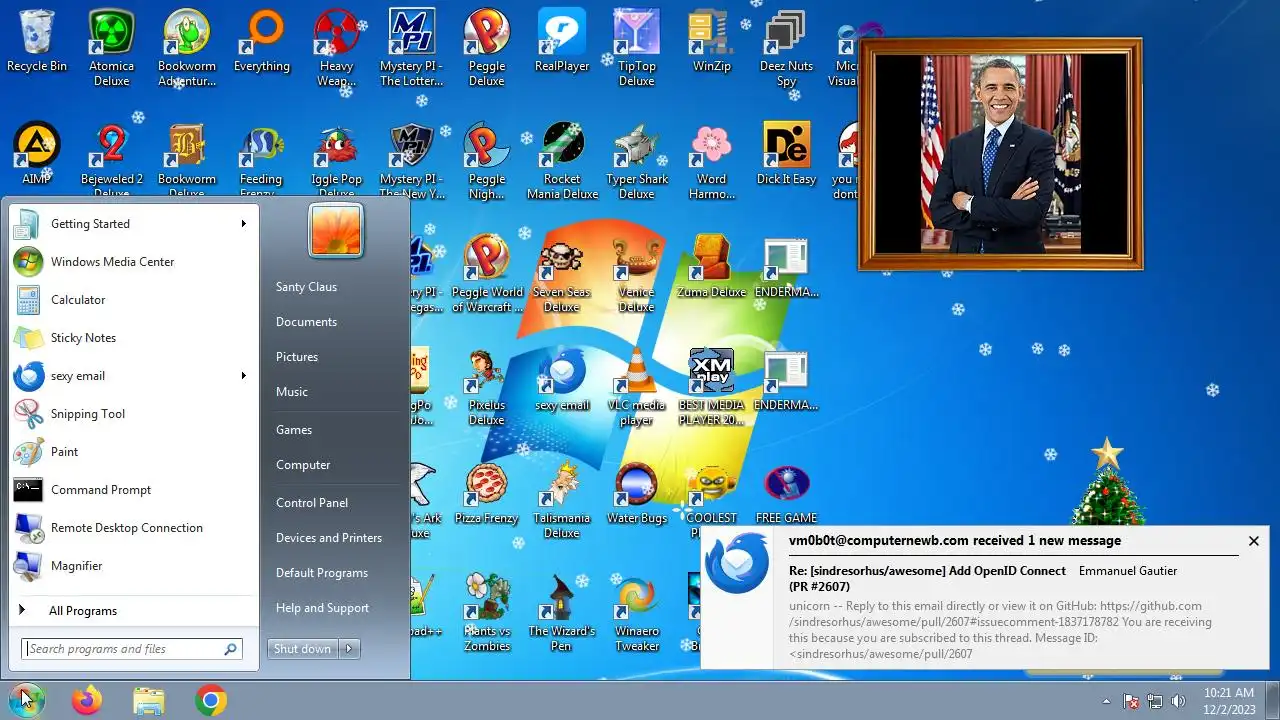
Task: Open Peggle Nights desktop icon
Action: 487,160
